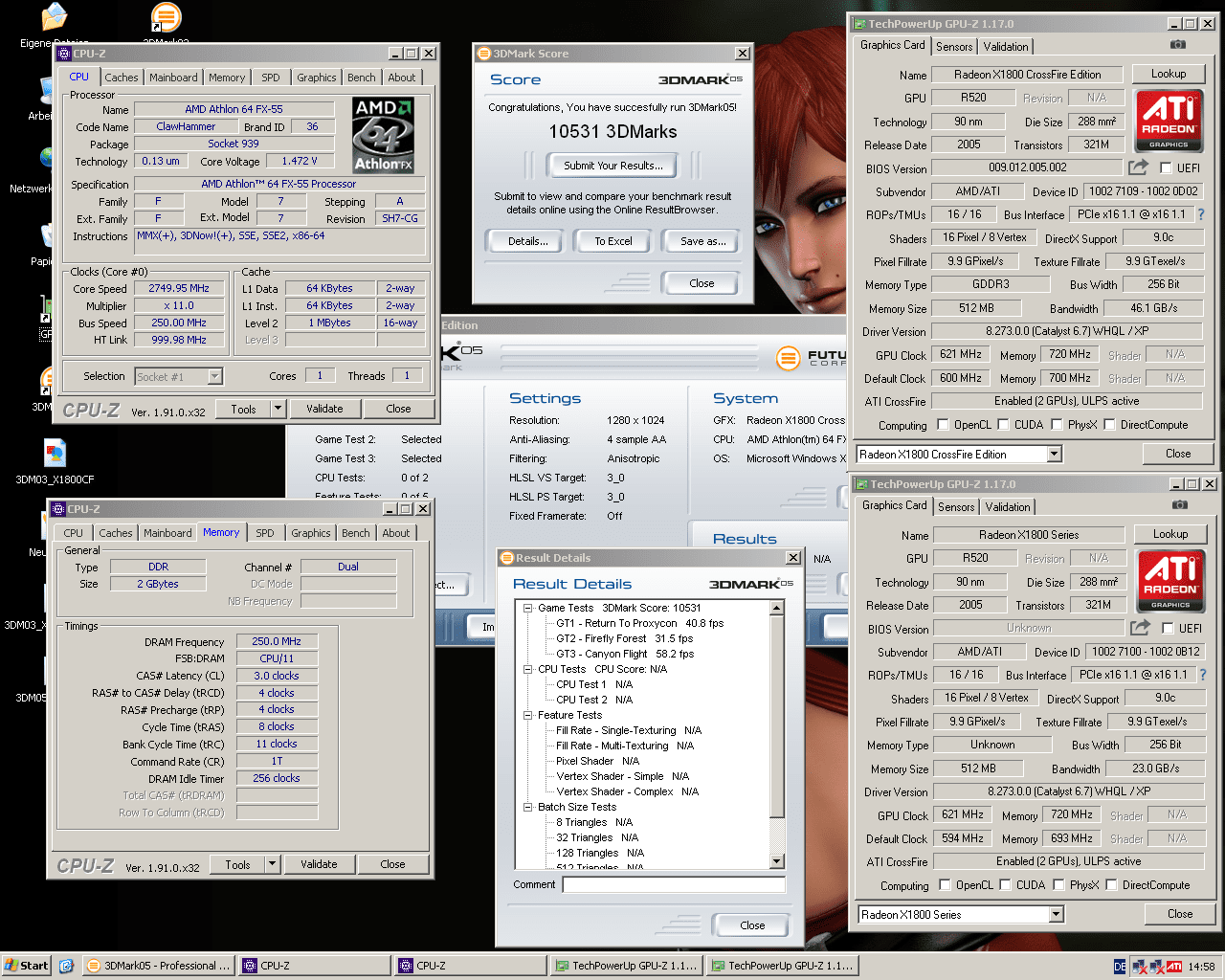Click Result Details scrollbar down arrow
This screenshot has height=980, width=1225.
(x=777, y=861)
